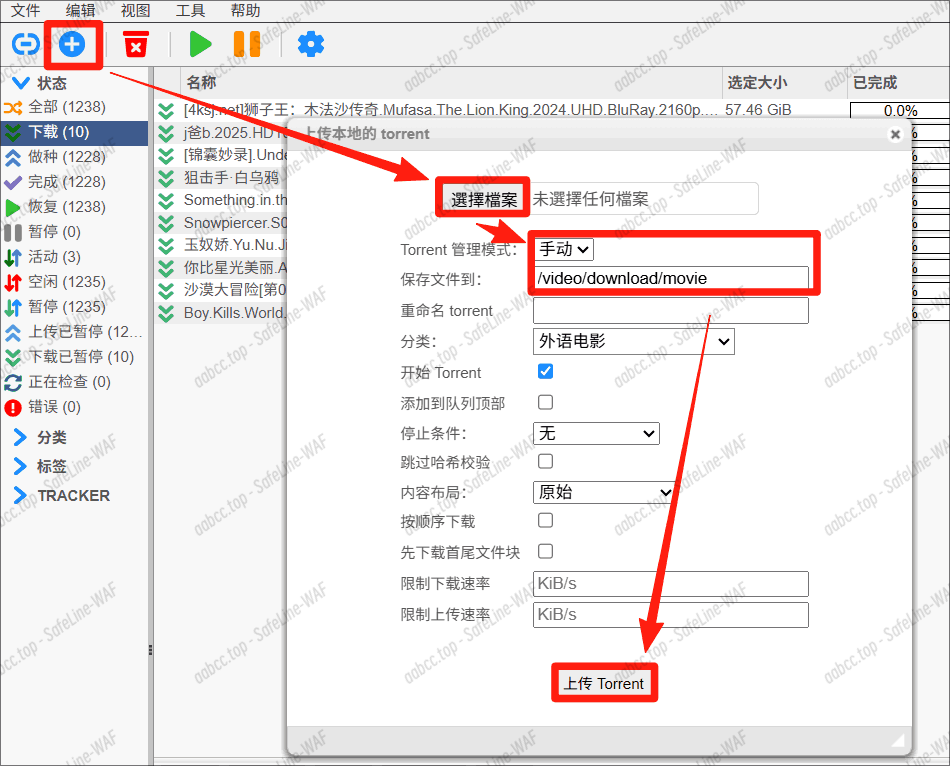Open the 编辑 menu

coord(81,10)
